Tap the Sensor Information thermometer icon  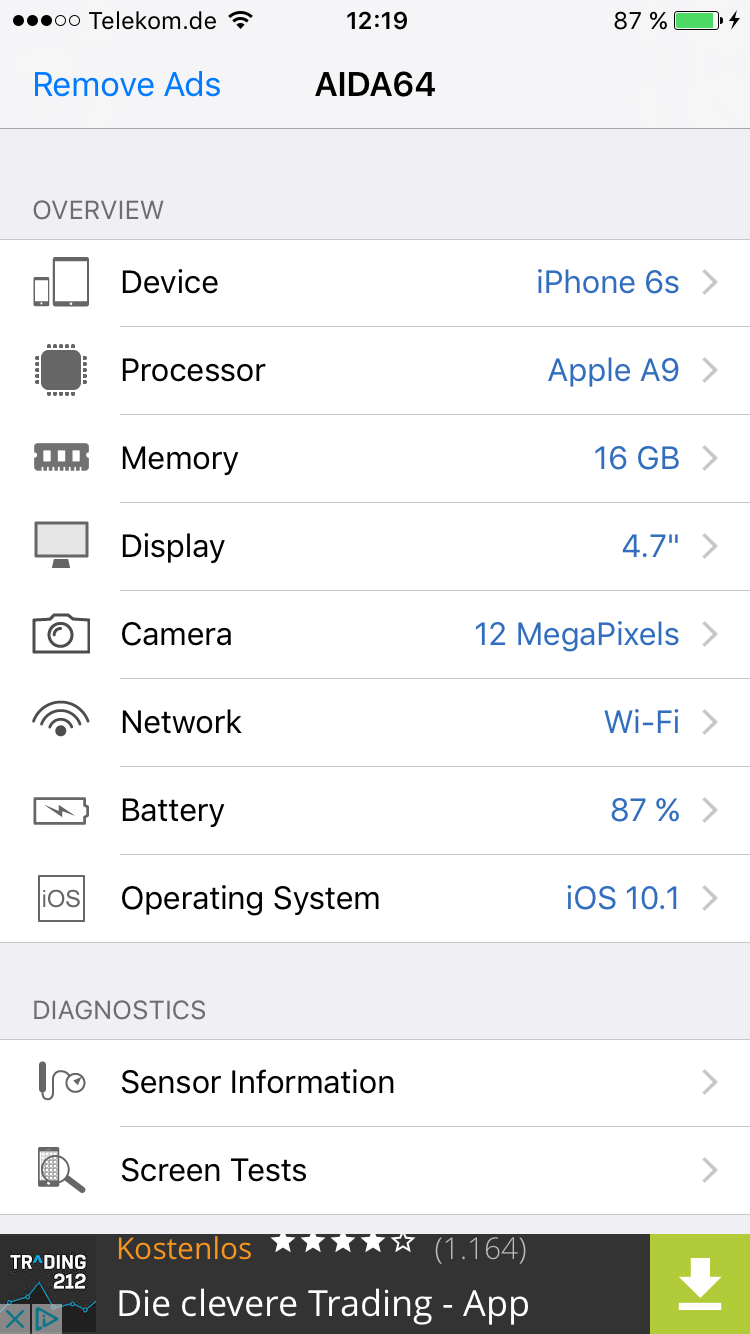pyautogui.click(x=61, y=1081)
